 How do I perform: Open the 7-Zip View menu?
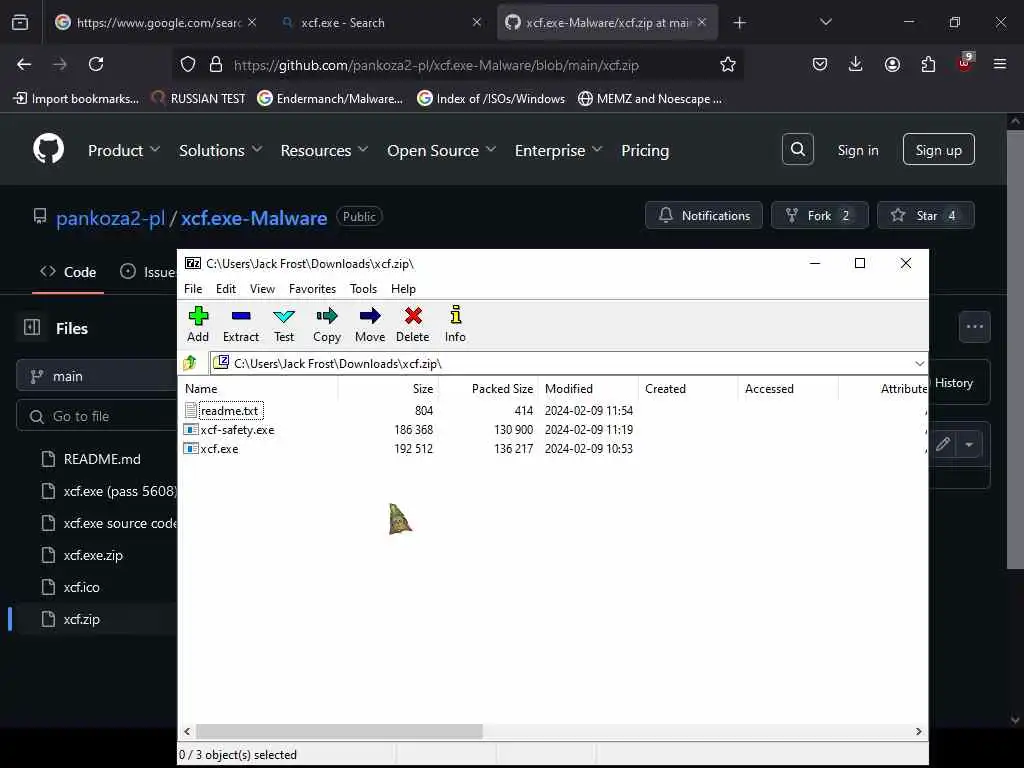point(263,289)
